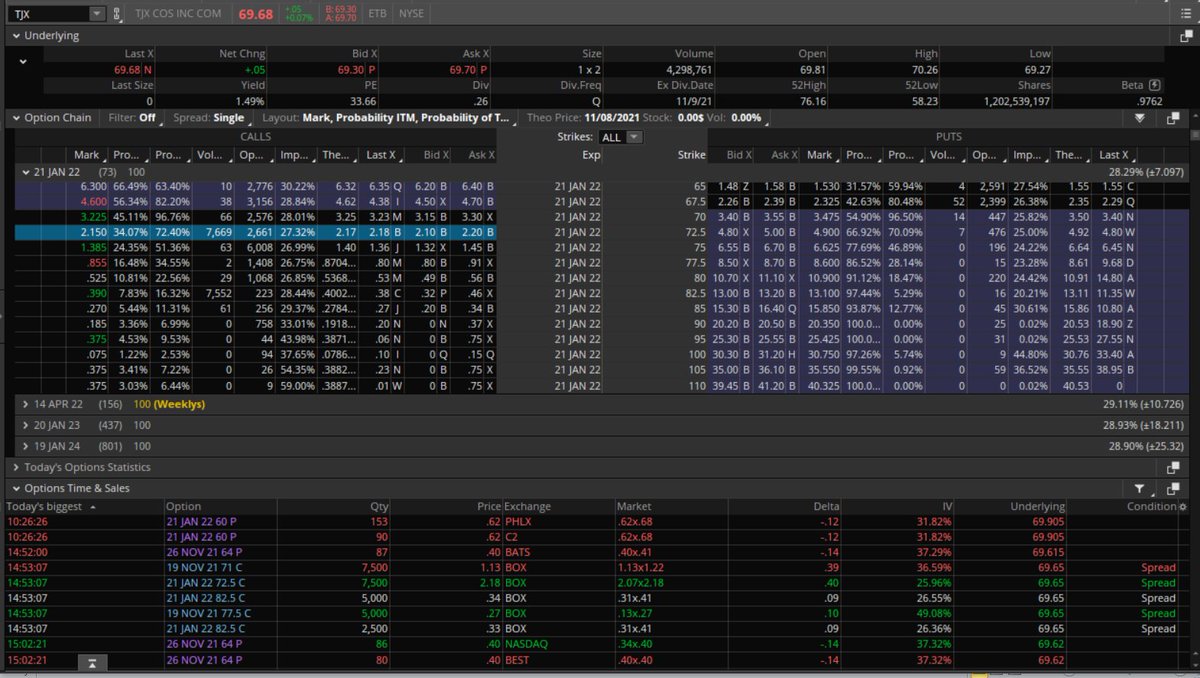The height and width of the screenshot is (678, 1200).
Task: Detach Options Time & Sales panel
Action: tap(1174, 489)
